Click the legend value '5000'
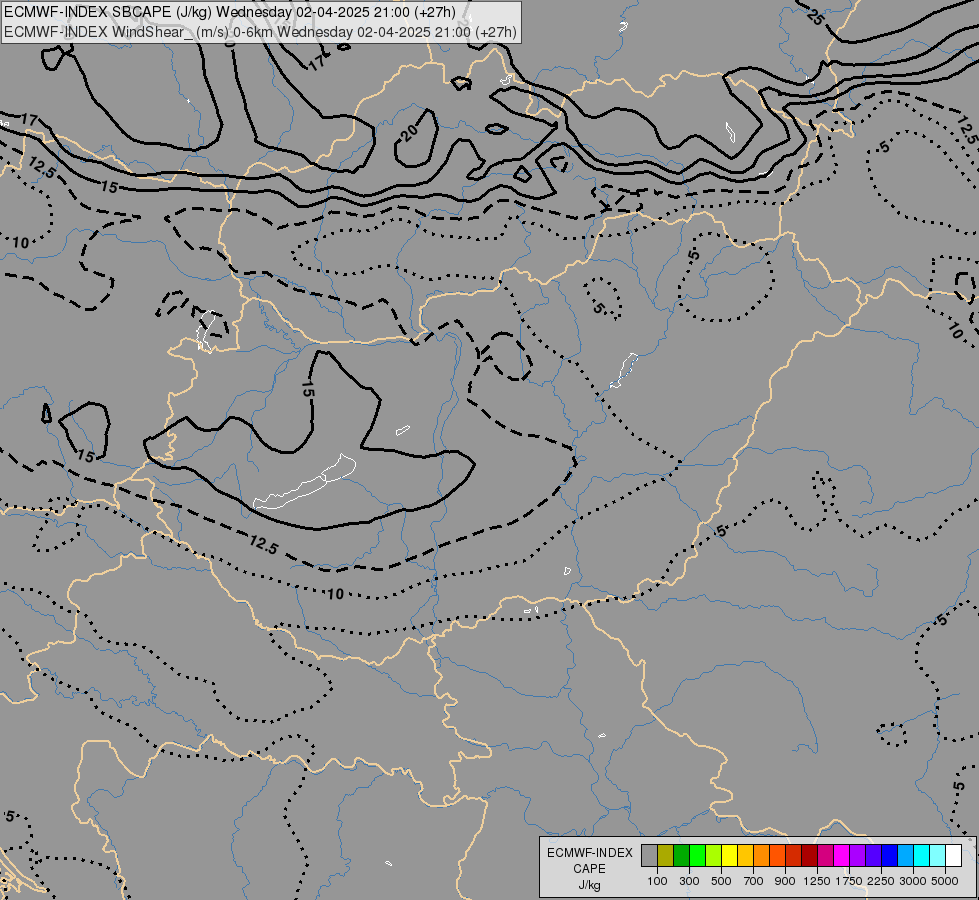This screenshot has width=979, height=900. pyautogui.click(x=945, y=881)
